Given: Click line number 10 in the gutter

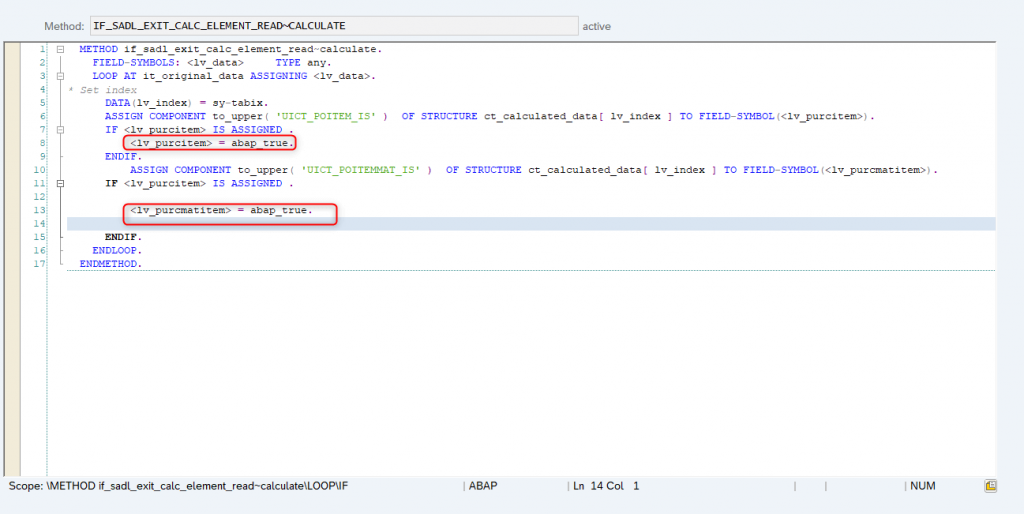Looking at the screenshot, I should [x=40, y=170].
